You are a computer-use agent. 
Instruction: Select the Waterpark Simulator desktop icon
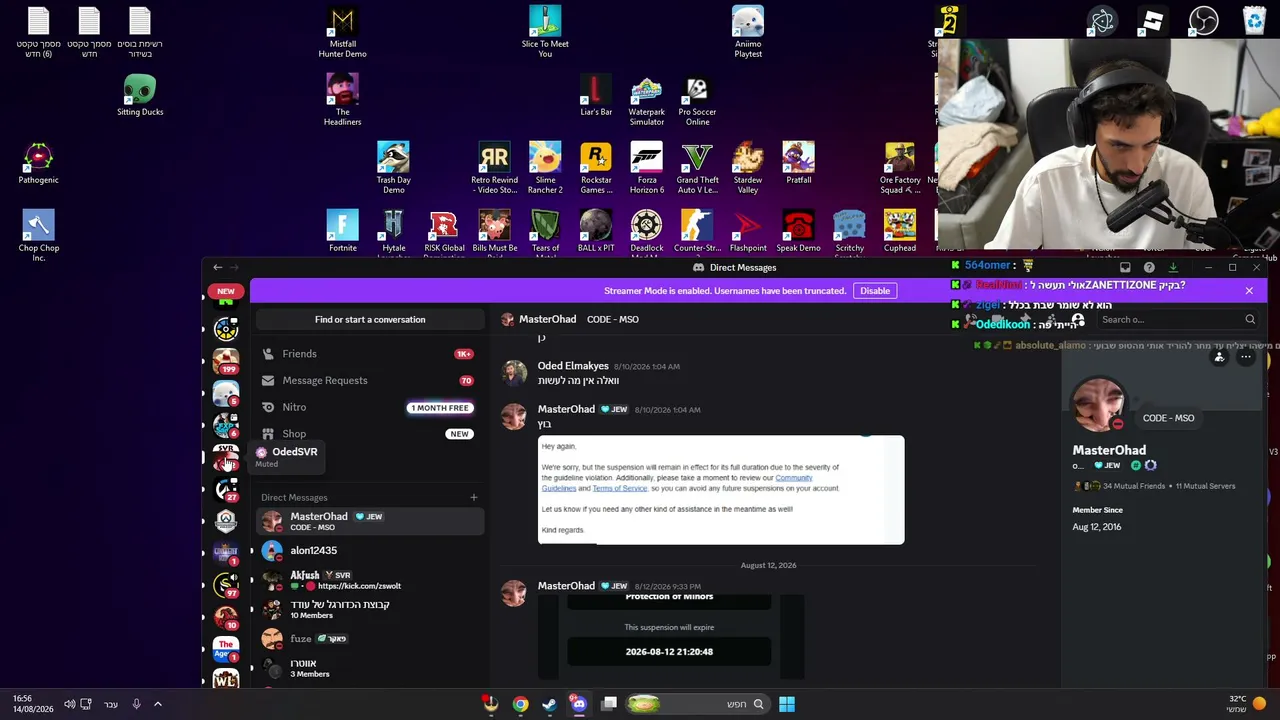tap(647, 101)
